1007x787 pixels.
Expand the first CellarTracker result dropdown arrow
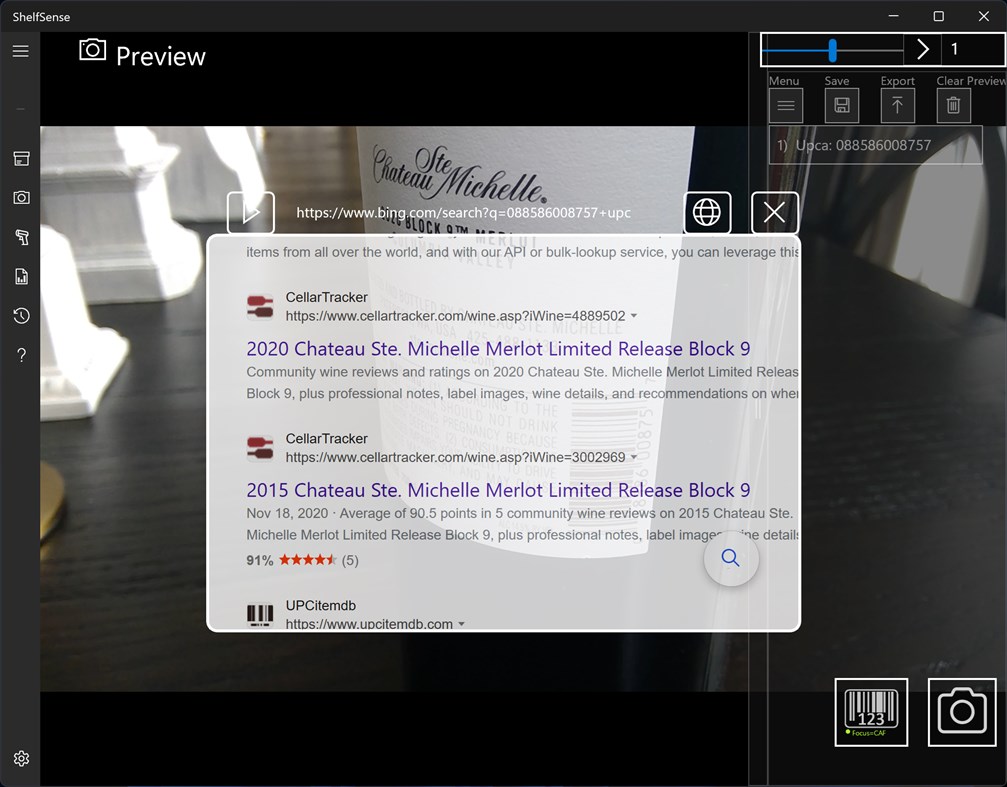tap(634, 315)
